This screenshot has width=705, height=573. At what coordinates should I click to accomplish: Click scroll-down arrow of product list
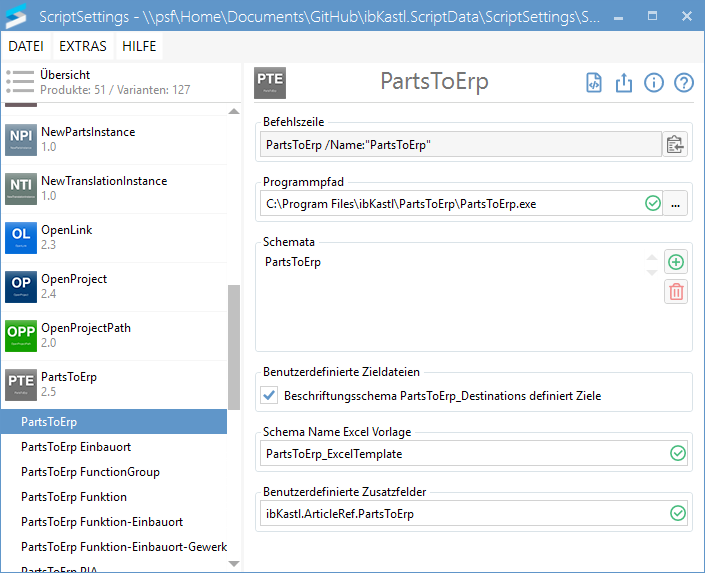(x=234, y=563)
